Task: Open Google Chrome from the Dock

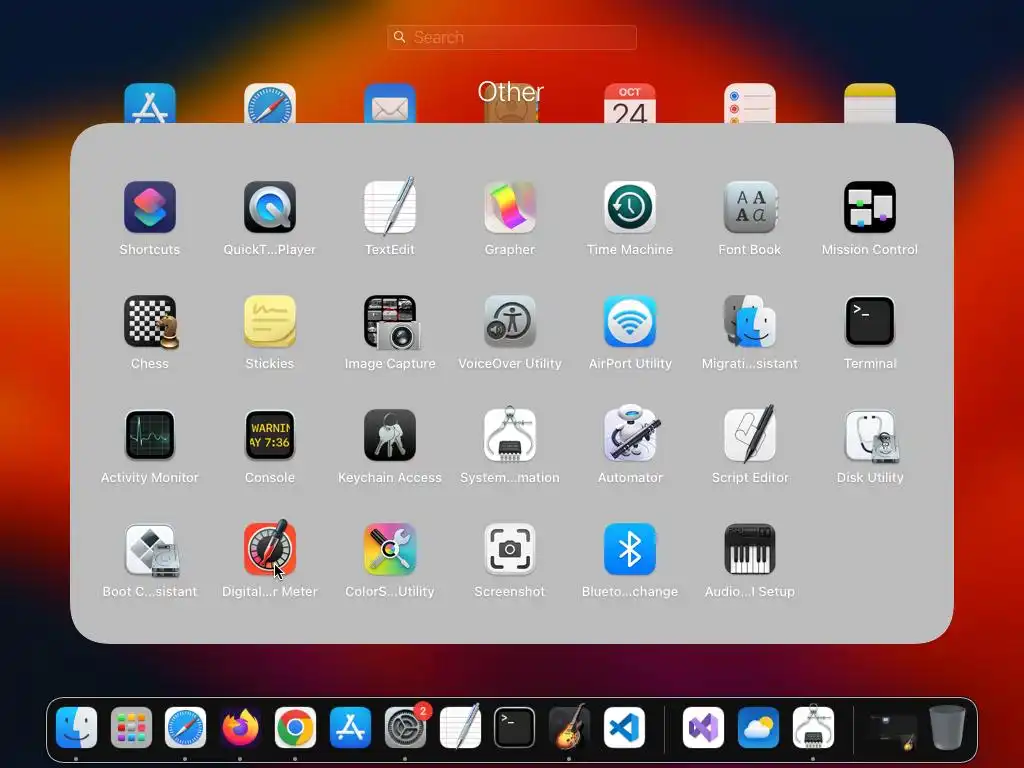Action: click(295, 728)
